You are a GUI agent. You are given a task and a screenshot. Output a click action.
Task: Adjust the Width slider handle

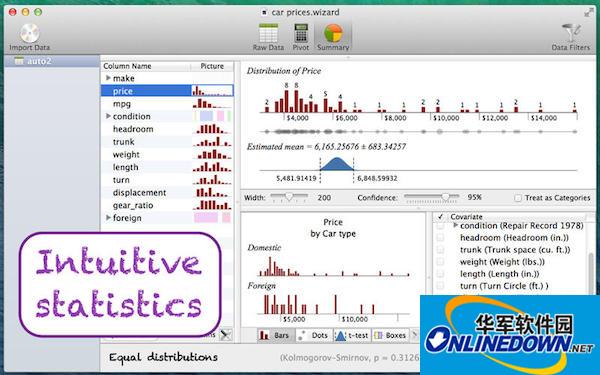[289, 197]
